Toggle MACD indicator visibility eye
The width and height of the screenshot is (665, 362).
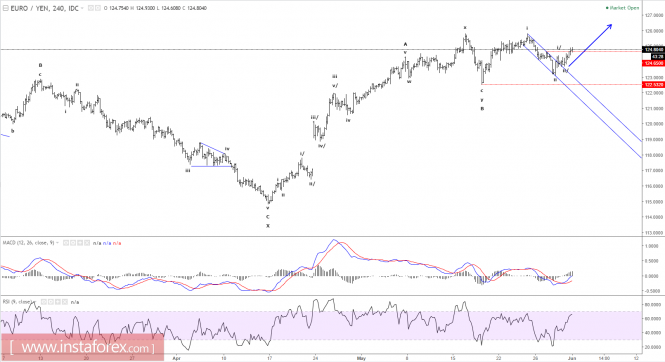click(66, 243)
